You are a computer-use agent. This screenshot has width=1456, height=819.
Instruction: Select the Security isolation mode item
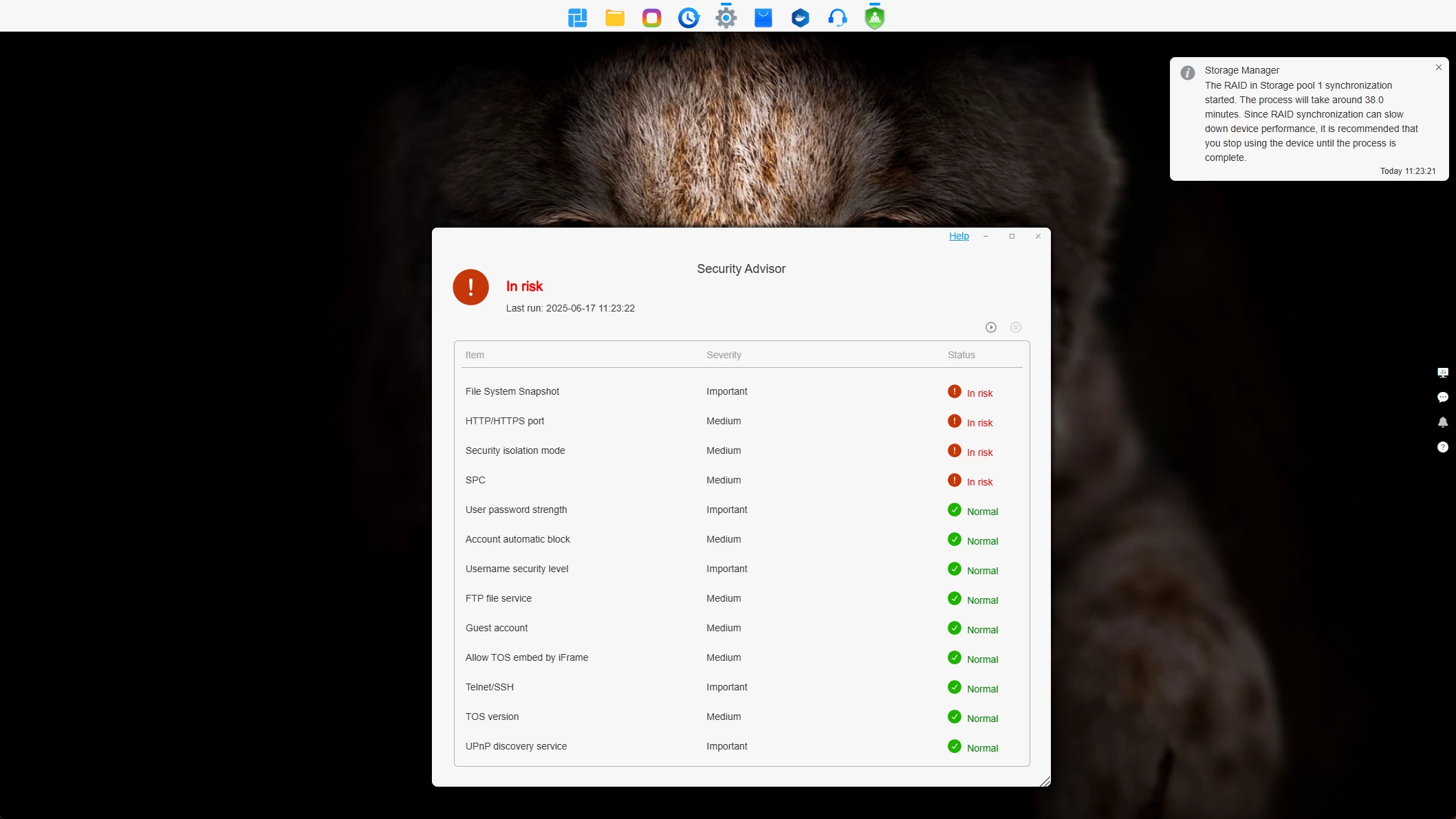(x=515, y=450)
